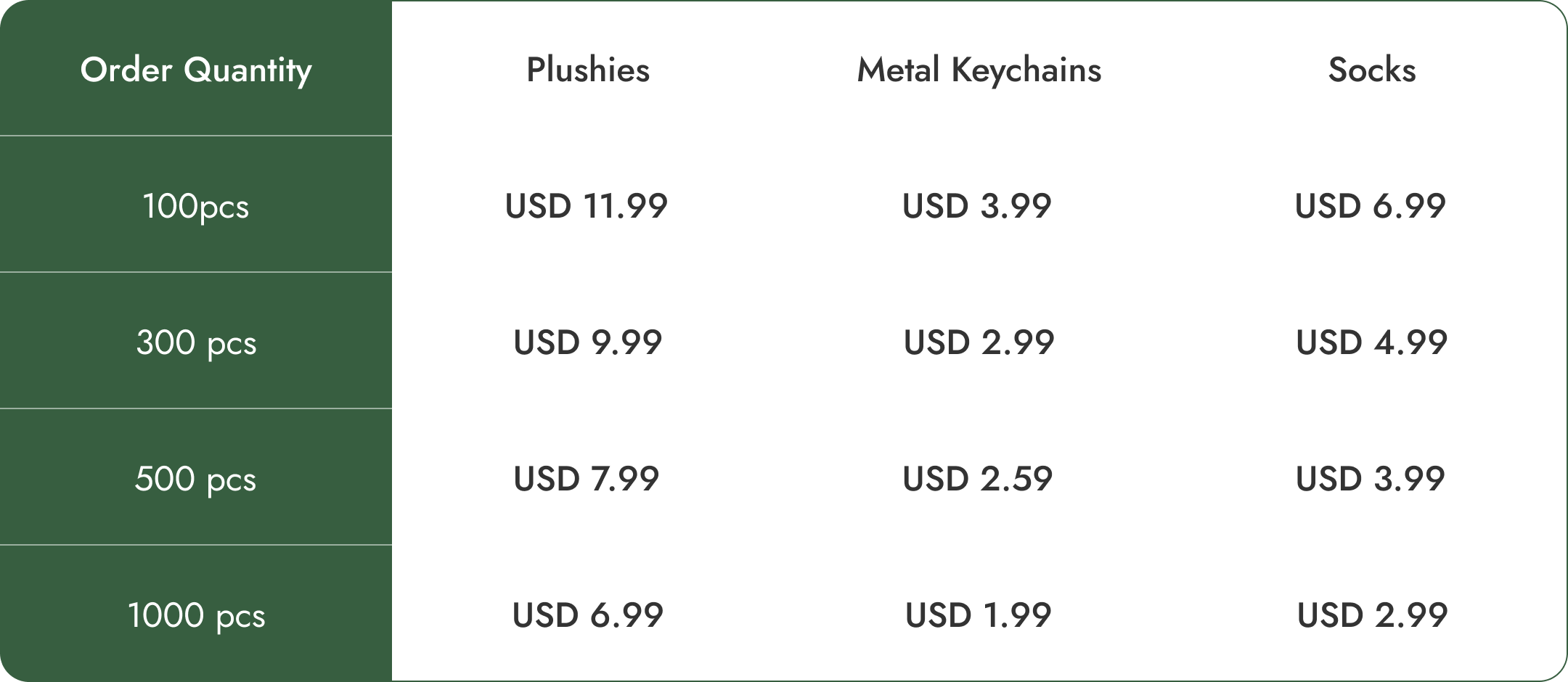Click the USD 2.59 Metal Keychains price
Screen dimensions: 1568x682
[978, 479]
